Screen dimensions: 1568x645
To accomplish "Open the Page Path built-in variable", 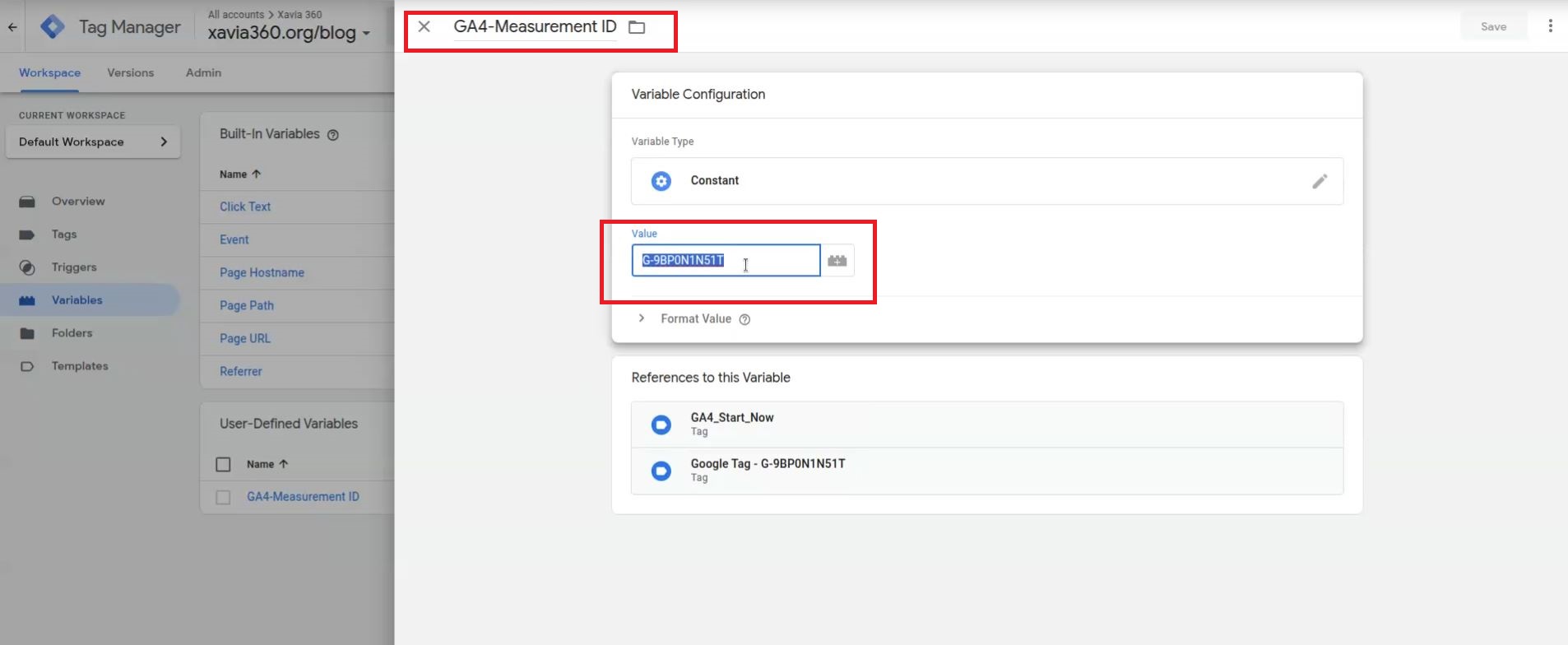I will point(247,305).
